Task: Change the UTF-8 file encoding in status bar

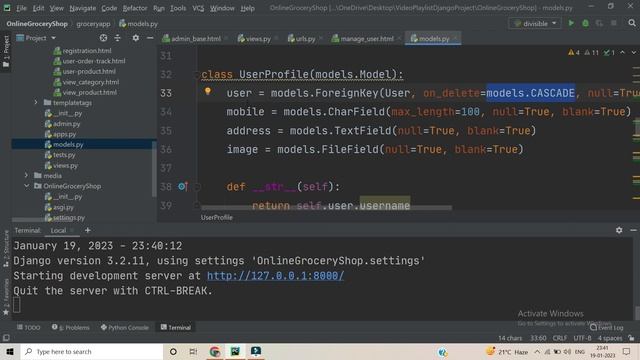Action: (x=582, y=338)
